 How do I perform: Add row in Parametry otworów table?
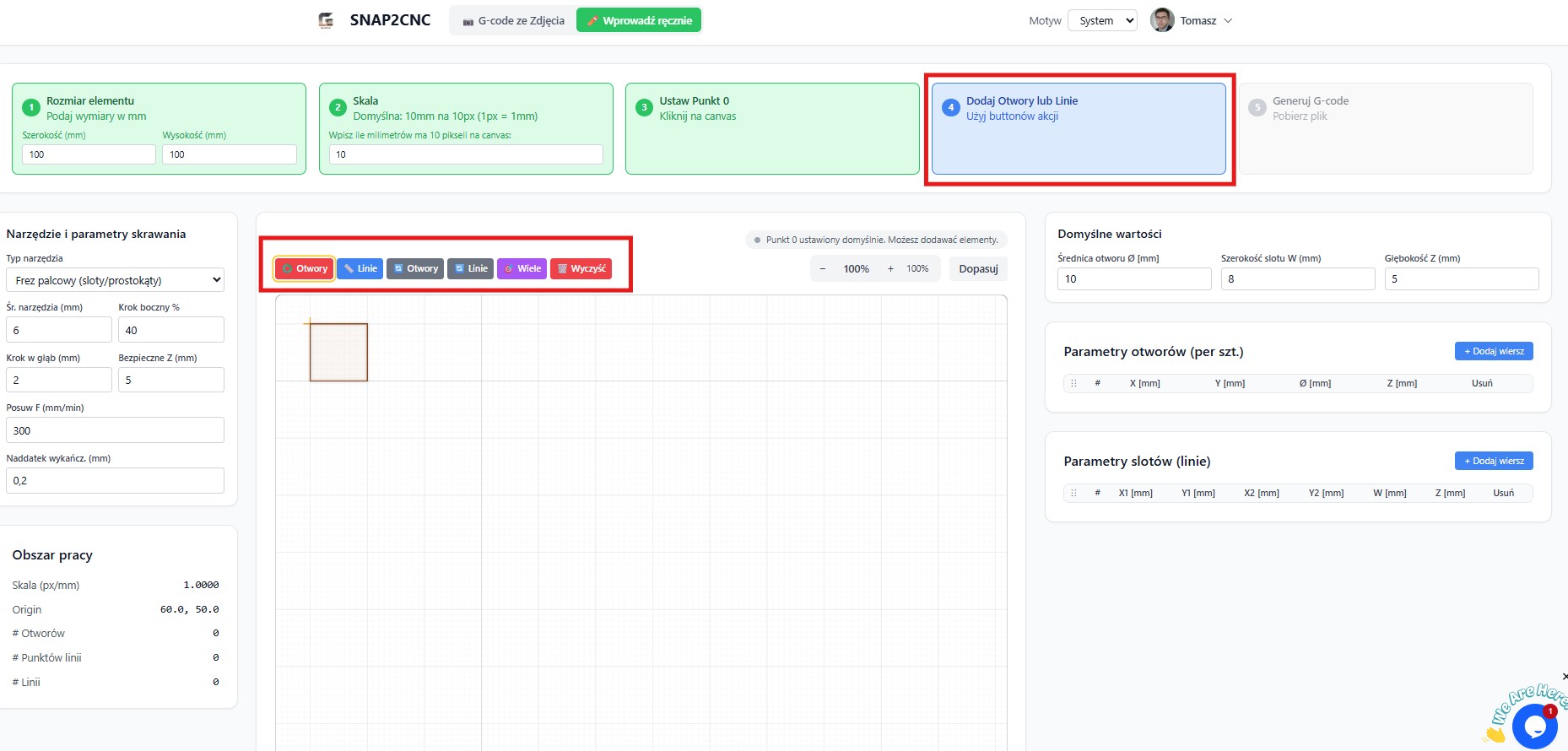(x=1493, y=351)
